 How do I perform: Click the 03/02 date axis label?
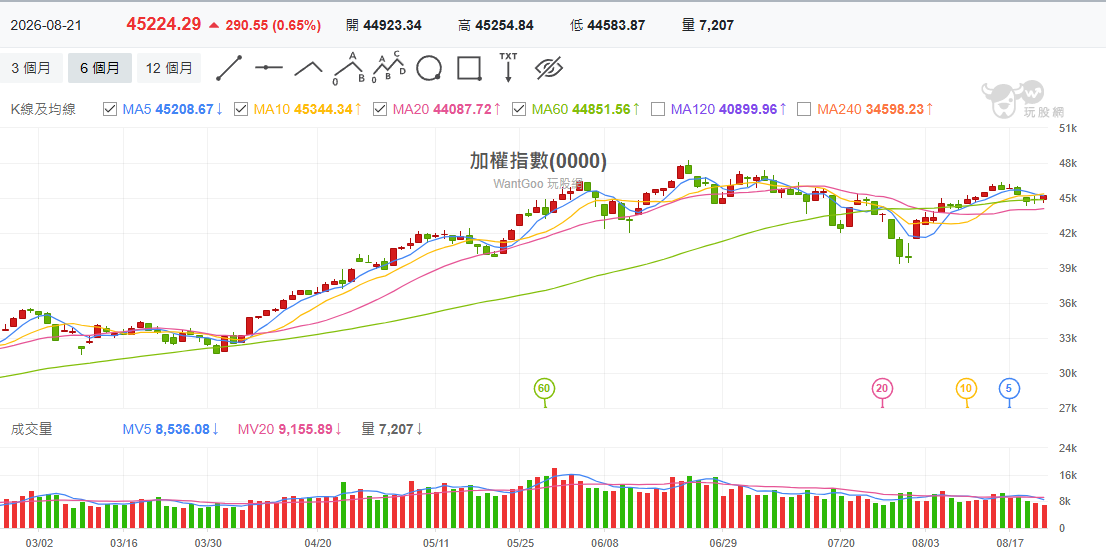click(40, 543)
